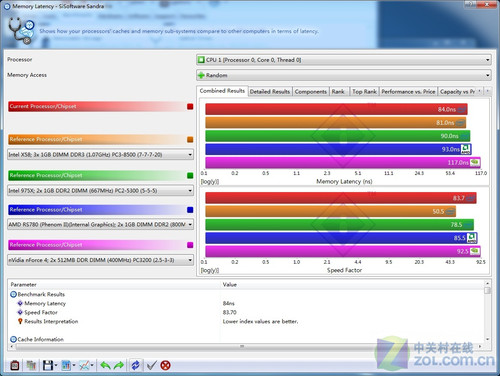Click the save (floppy disk) toolbar icon

pyautogui.click(x=48, y=365)
